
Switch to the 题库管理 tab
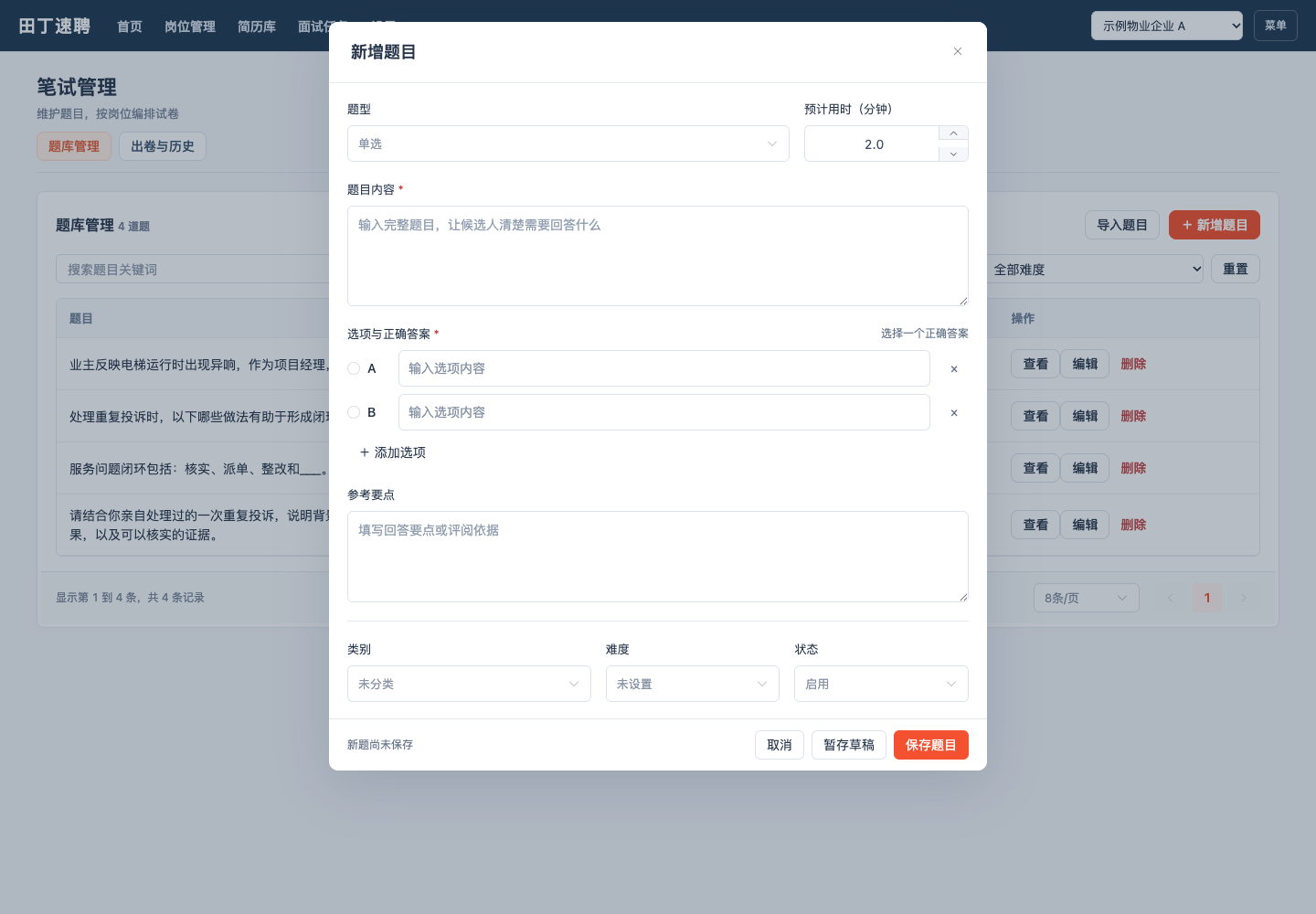point(74,146)
